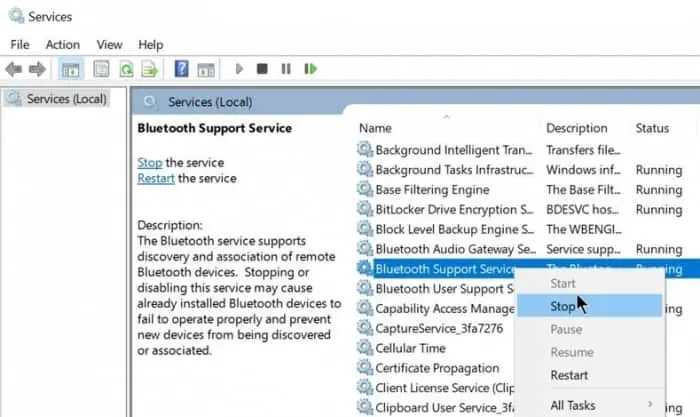Select Base Filtering Engine service name
Image resolution: width=700 pixels, height=417 pixels.
coord(432,190)
